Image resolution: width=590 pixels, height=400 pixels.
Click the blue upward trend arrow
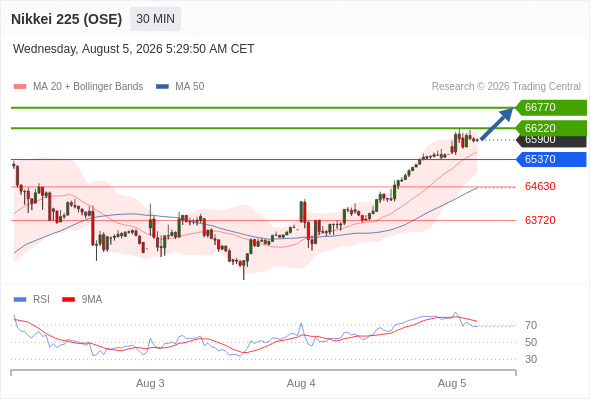pyautogui.click(x=497, y=124)
